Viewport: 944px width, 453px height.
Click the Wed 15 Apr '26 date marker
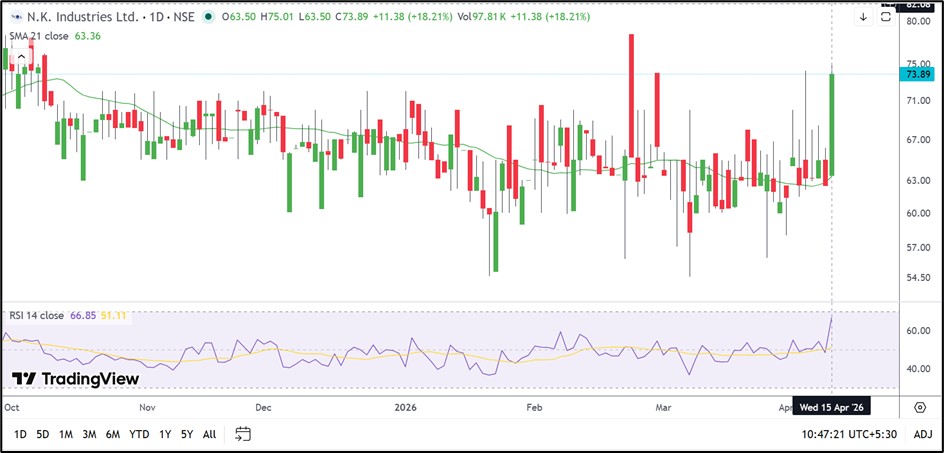click(832, 407)
